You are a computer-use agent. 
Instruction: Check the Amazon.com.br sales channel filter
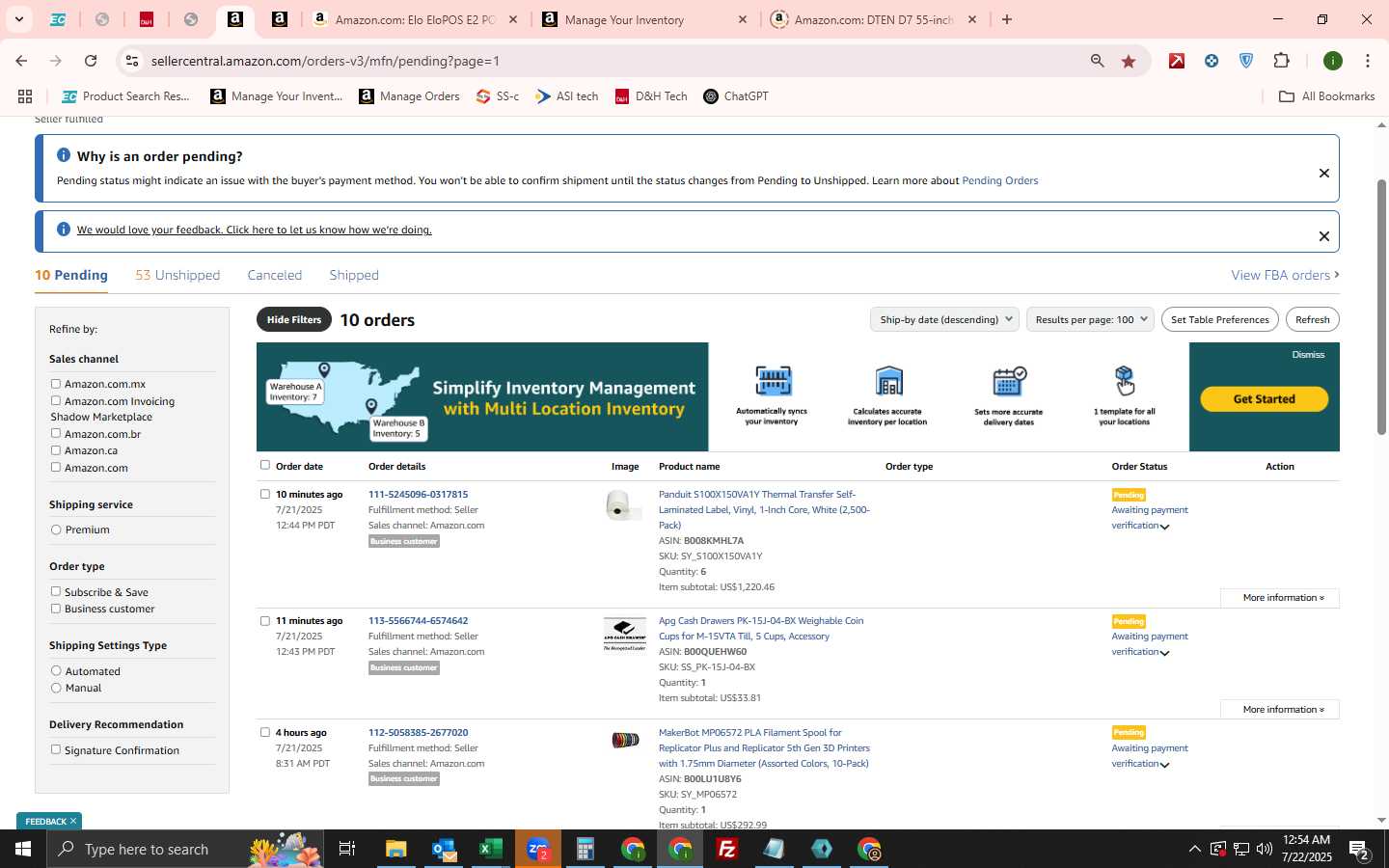56,433
